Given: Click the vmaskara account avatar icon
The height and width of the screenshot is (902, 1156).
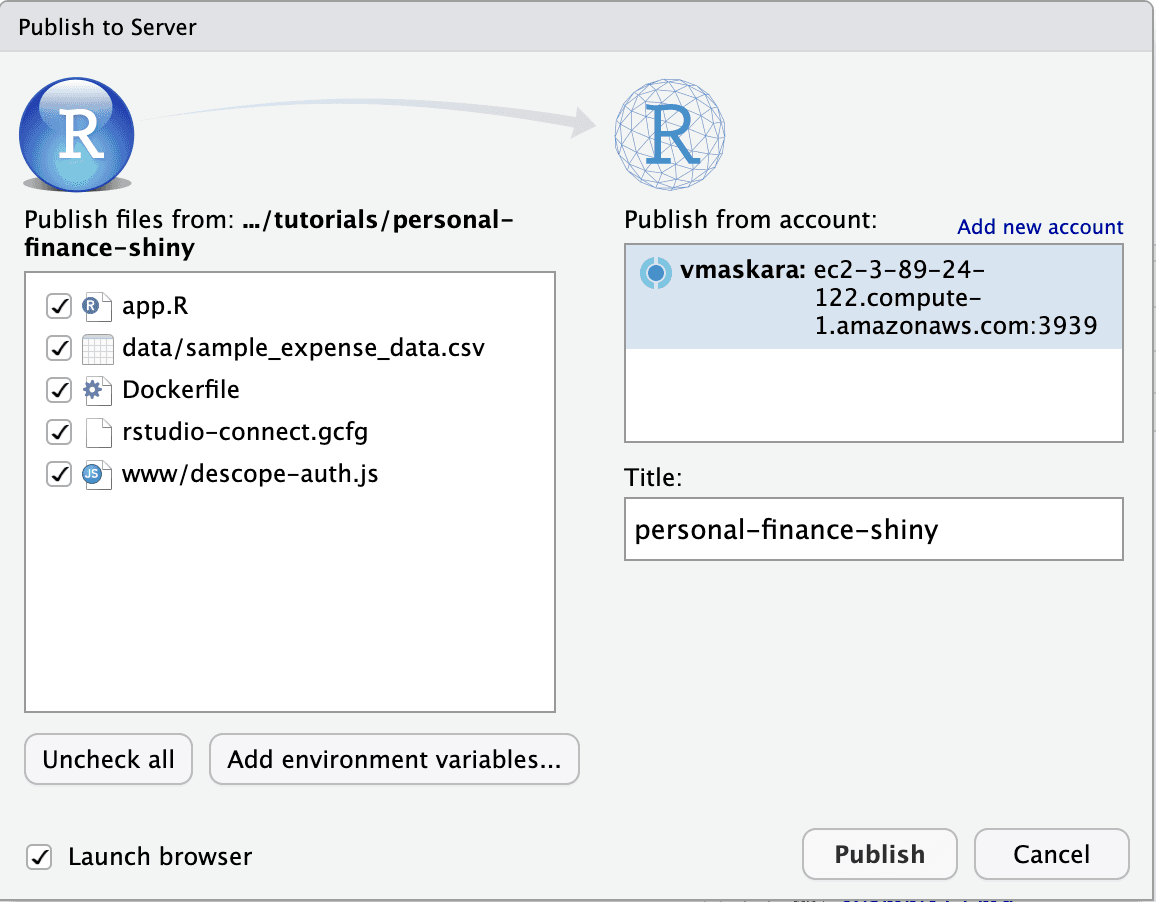Looking at the screenshot, I should click(x=656, y=272).
